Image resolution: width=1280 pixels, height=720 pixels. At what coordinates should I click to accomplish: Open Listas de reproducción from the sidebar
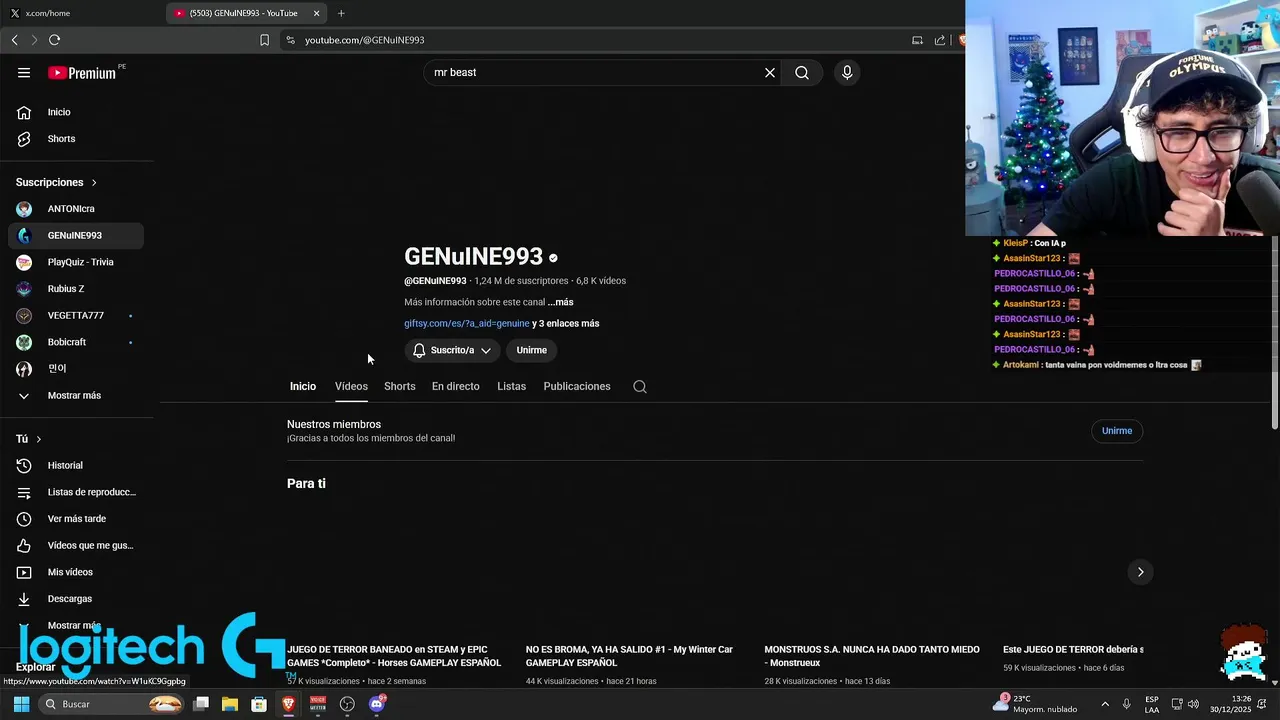[x=76, y=492]
